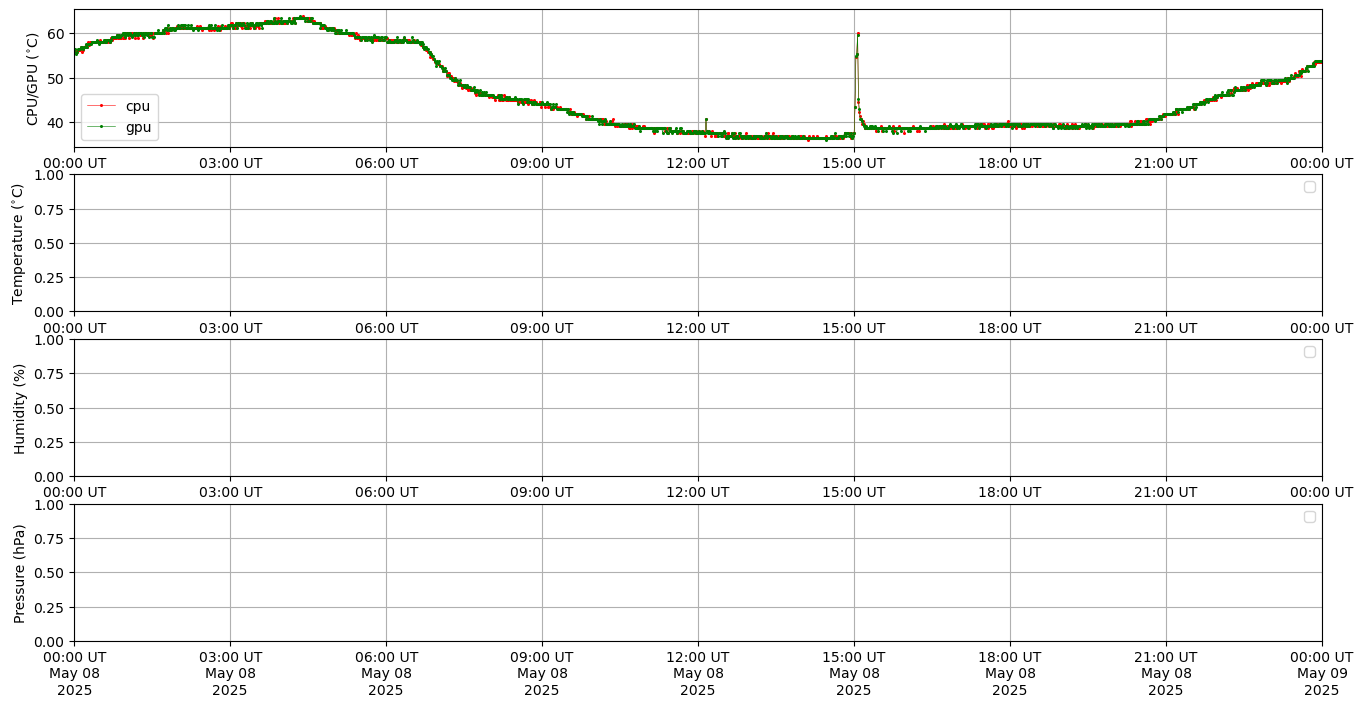The width and height of the screenshot is (1363, 707).
Task: Click the empty legend box in Pressure plot
Action: [x=1310, y=517]
